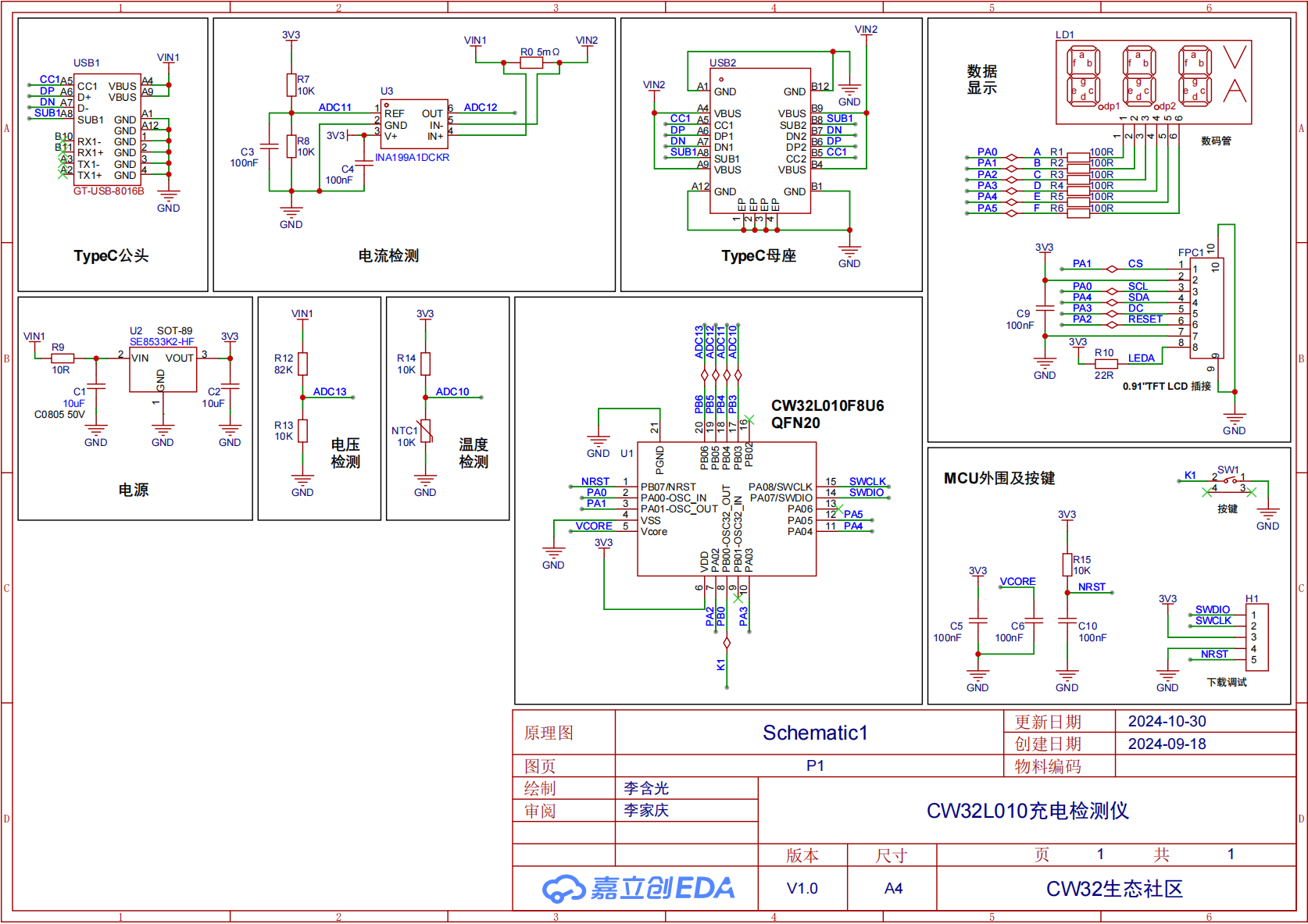Select the U2 SE8533K2-HF regulator body

[x=163, y=369]
